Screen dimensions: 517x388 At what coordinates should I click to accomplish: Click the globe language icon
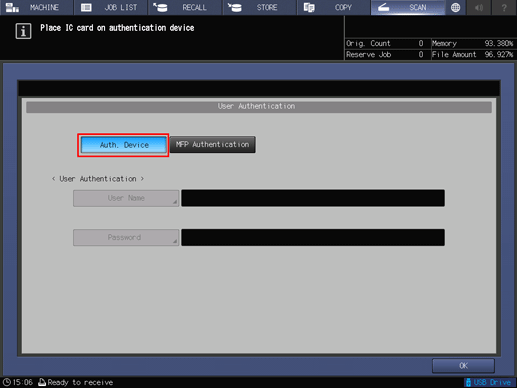click(455, 7)
